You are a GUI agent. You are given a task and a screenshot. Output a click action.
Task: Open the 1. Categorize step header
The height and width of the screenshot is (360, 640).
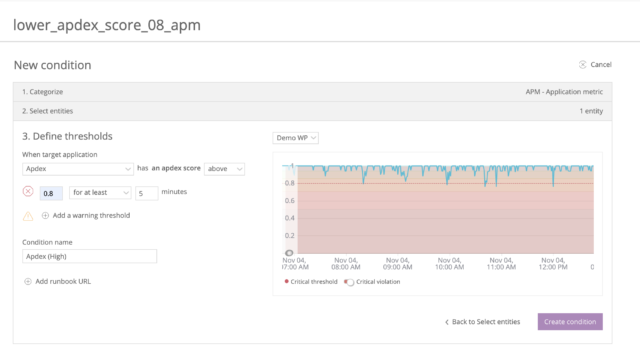(x=313, y=92)
